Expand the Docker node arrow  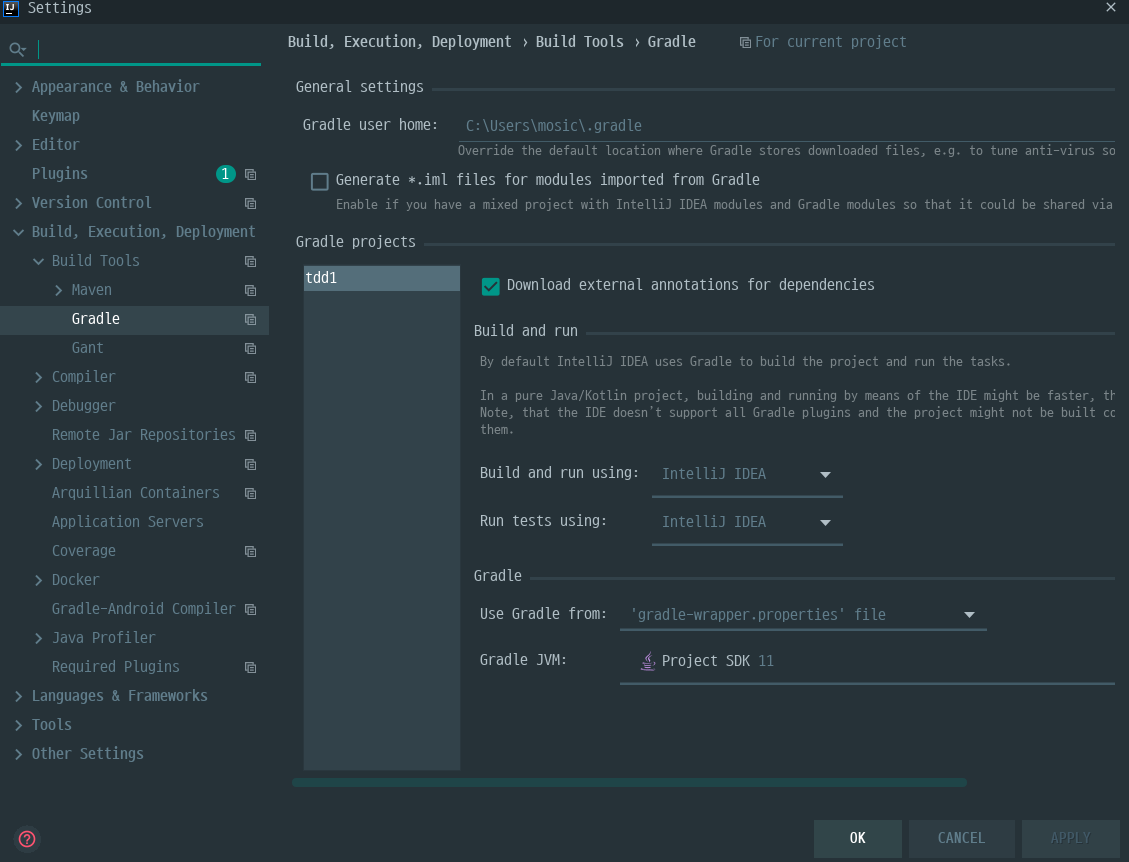39,580
